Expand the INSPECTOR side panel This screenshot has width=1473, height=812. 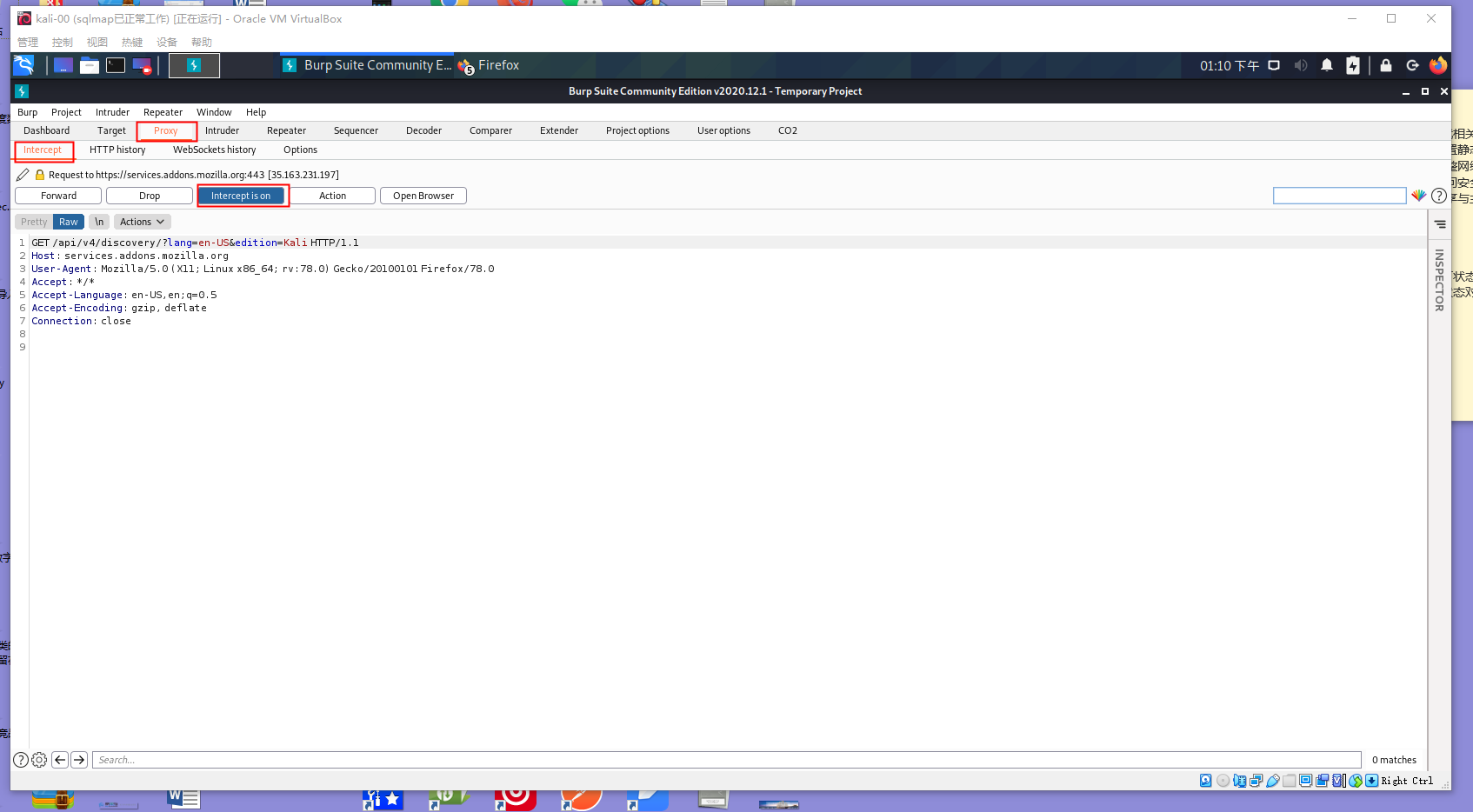(1439, 280)
